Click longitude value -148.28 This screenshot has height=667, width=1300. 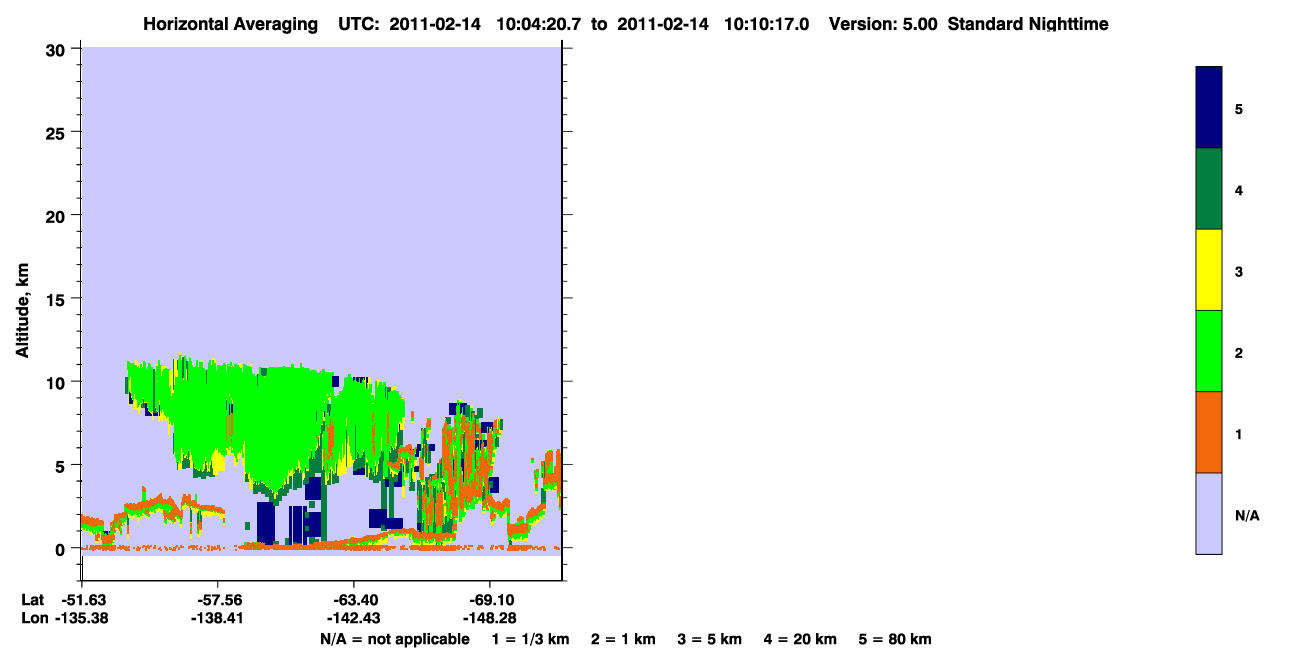[x=489, y=619]
